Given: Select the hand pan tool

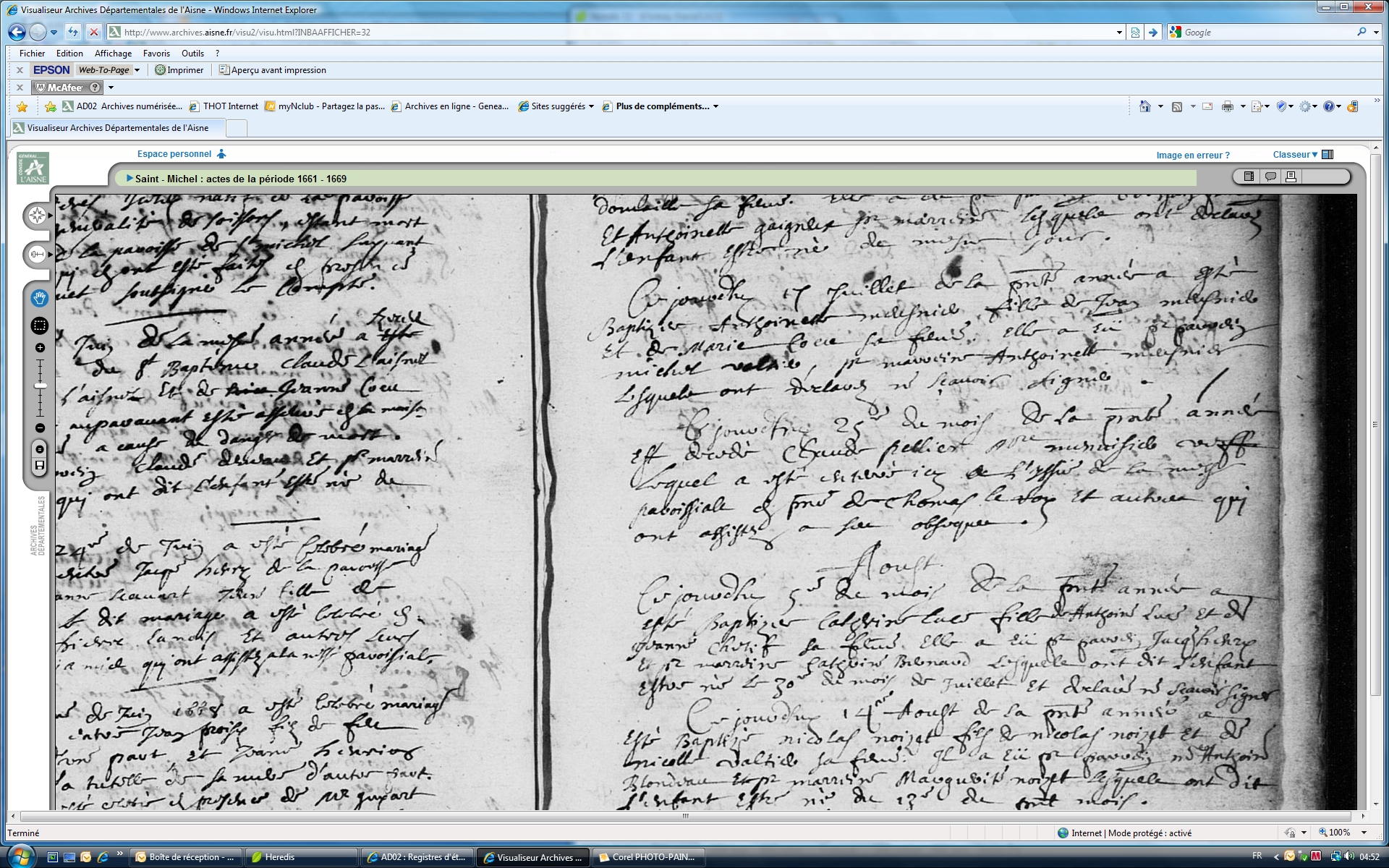Looking at the screenshot, I should click(x=39, y=298).
